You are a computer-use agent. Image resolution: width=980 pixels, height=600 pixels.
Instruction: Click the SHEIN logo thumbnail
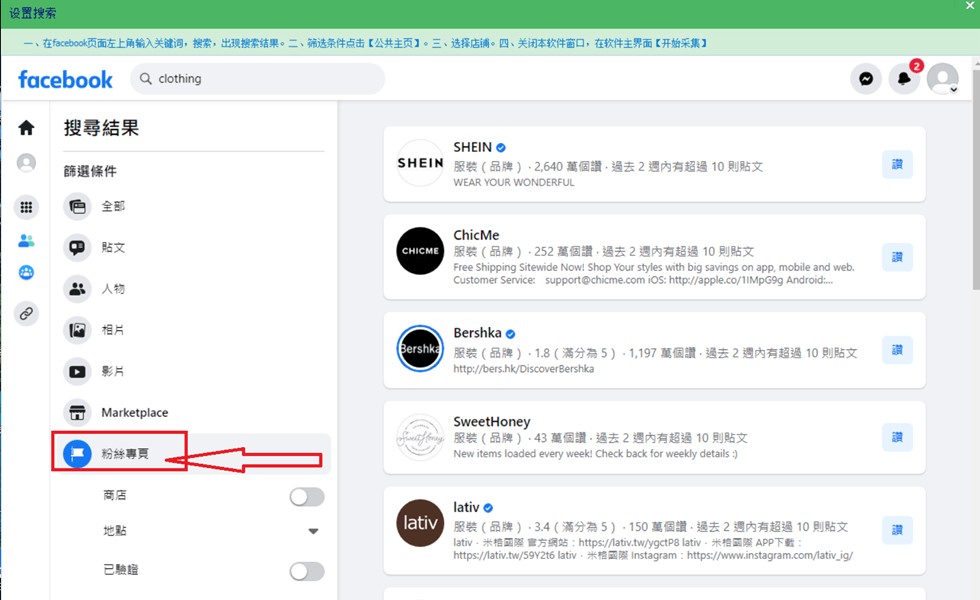coord(420,162)
